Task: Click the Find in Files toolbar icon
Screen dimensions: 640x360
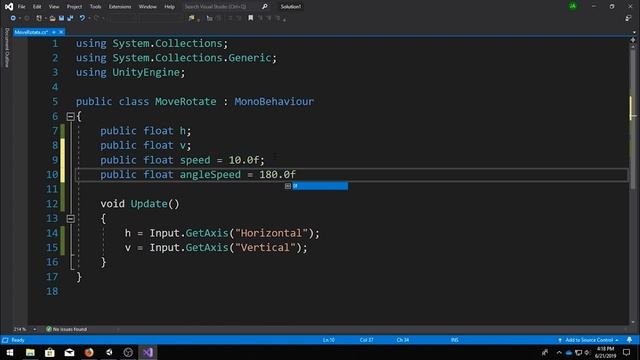Action: pyautogui.click(x=191, y=18)
